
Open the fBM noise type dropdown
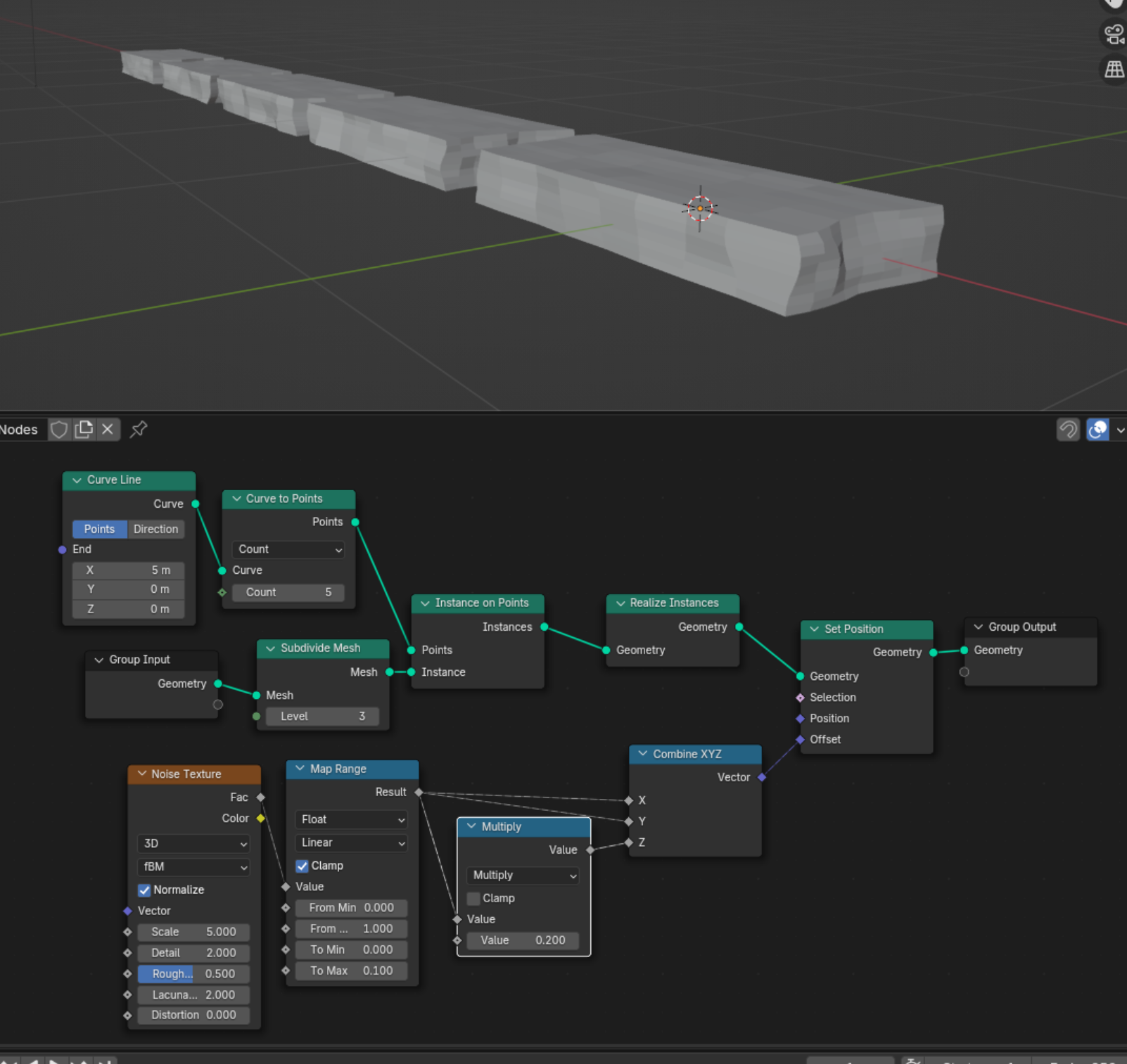point(194,866)
